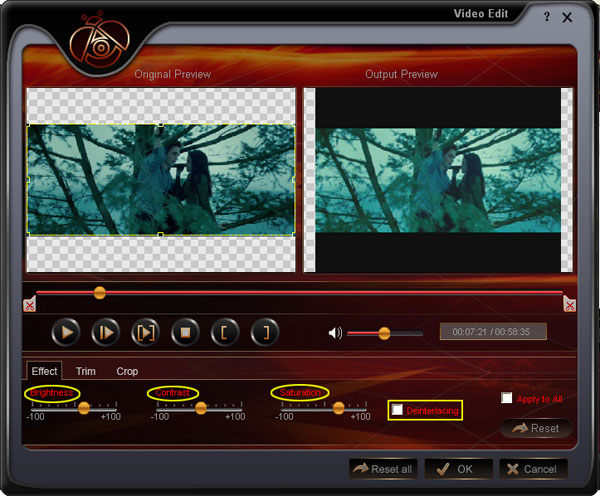Click the next frame step button
The height and width of the screenshot is (496, 600).
coord(105,332)
